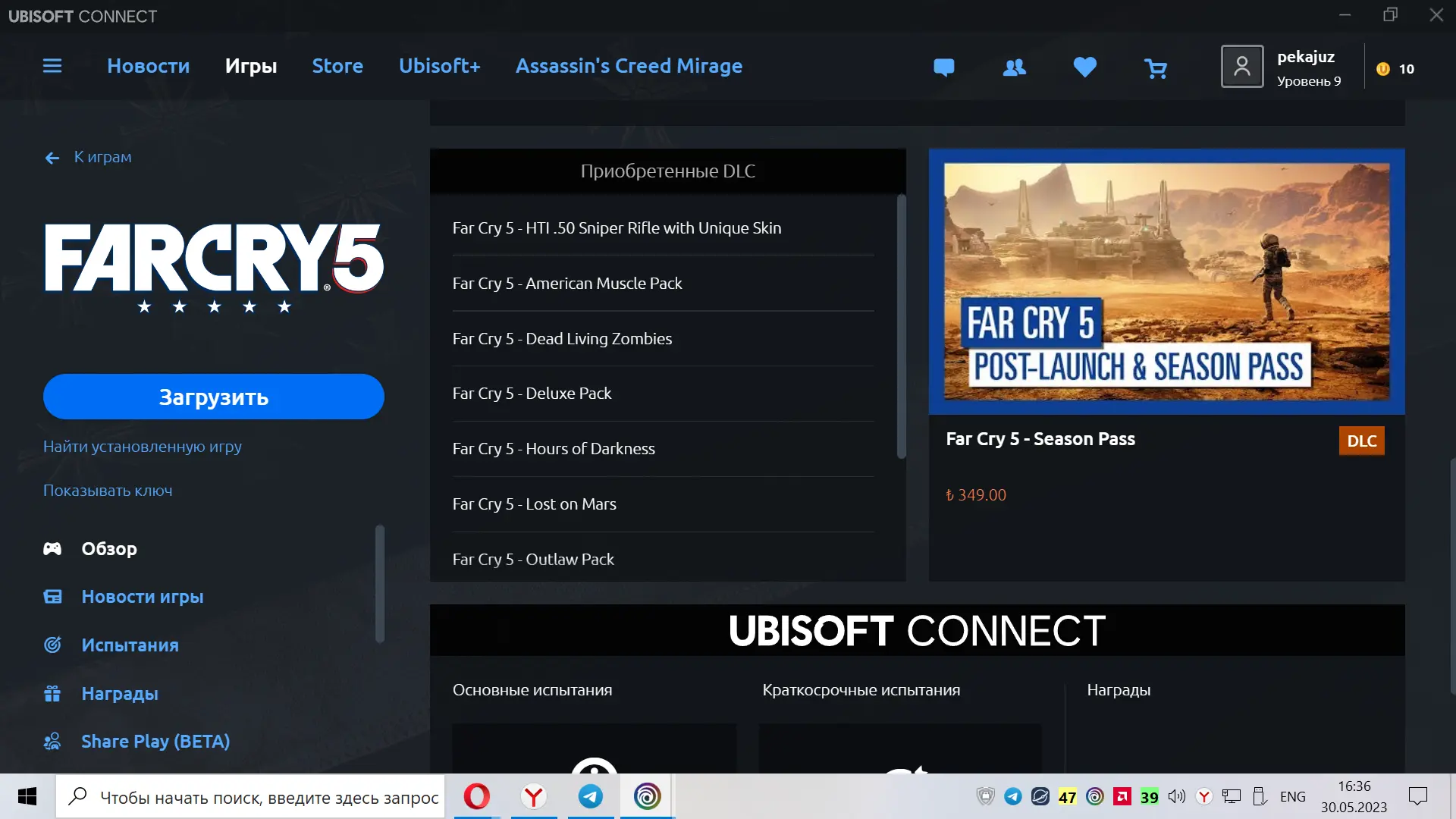Open Windows Start menu
1456x819 pixels.
pyautogui.click(x=27, y=796)
